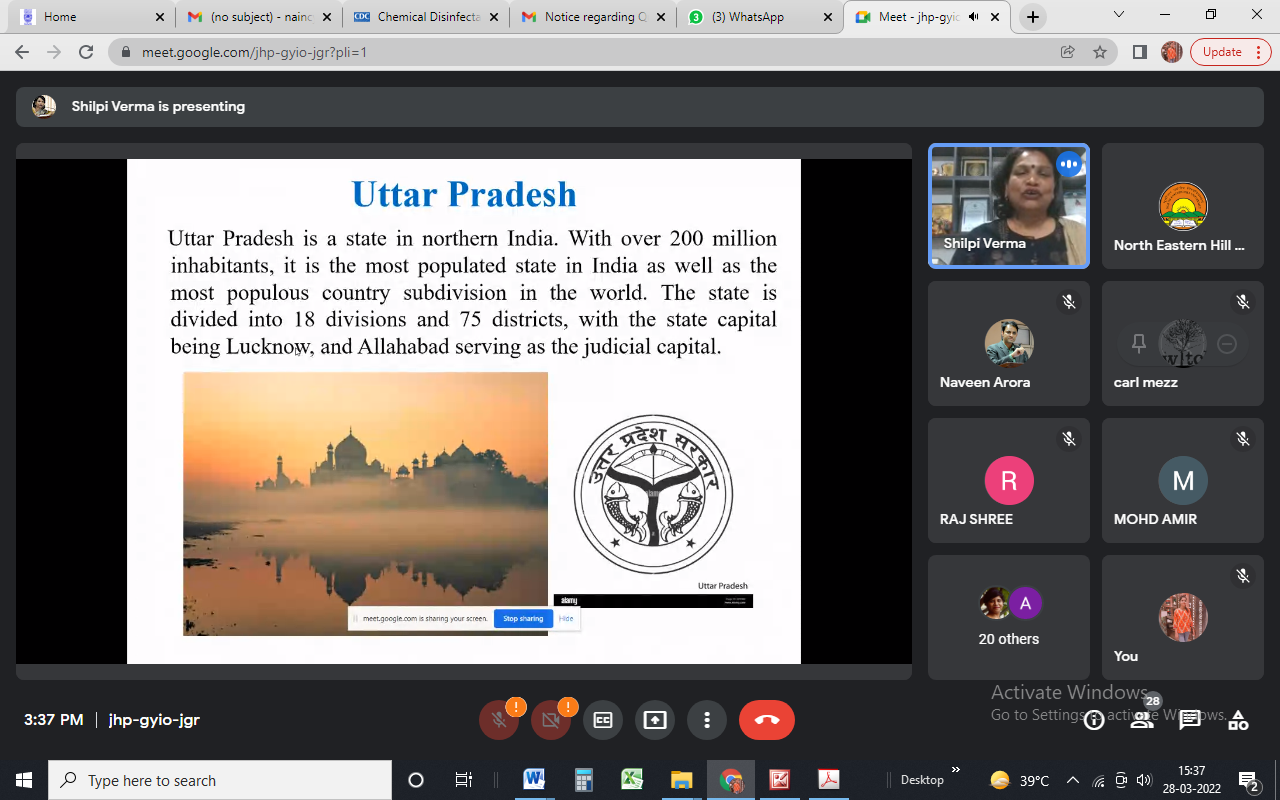Open File Explorer from the taskbar
This screenshot has width=1280, height=800.
(x=681, y=780)
